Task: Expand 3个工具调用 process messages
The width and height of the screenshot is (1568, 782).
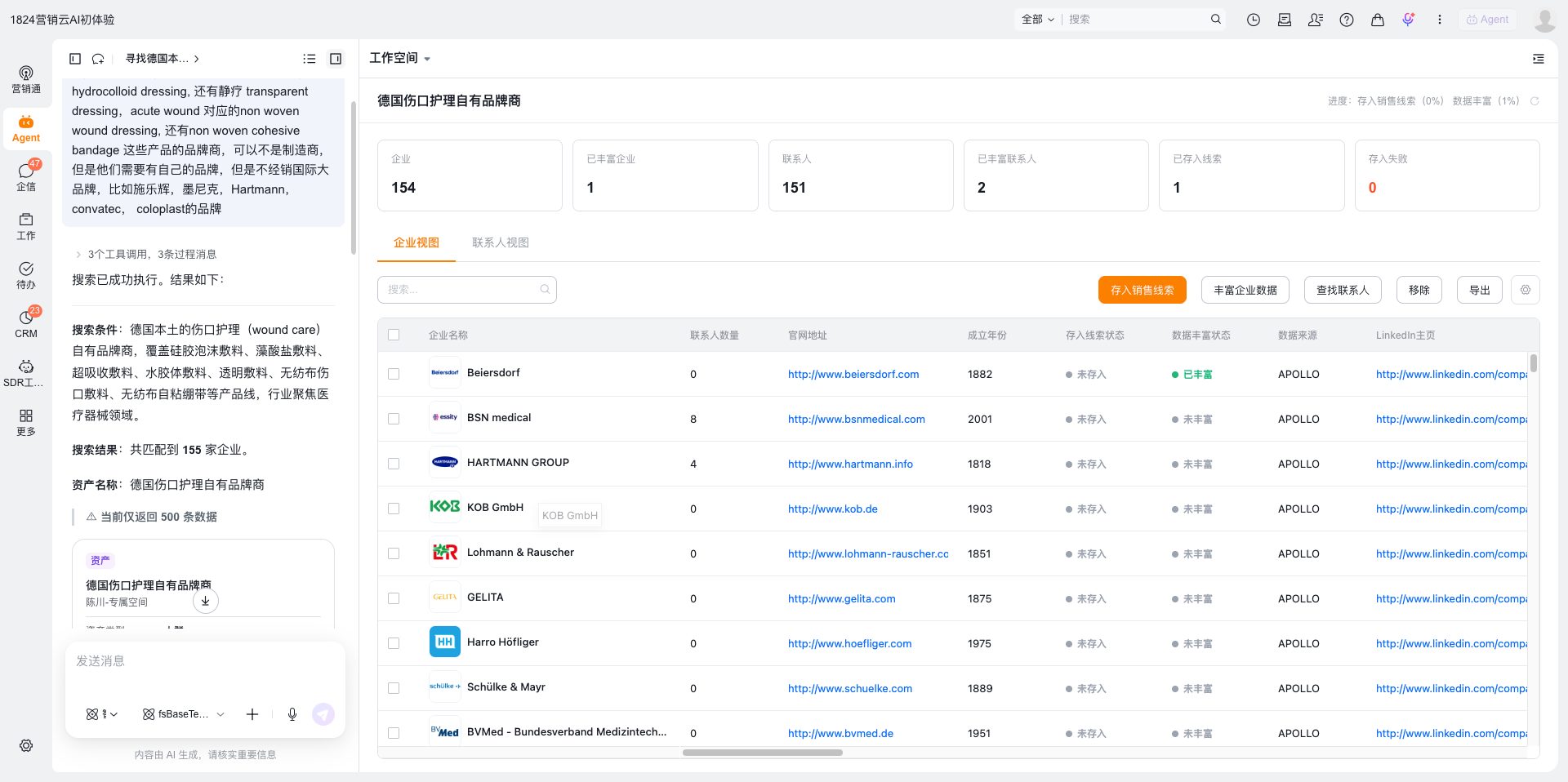Action: (146, 254)
